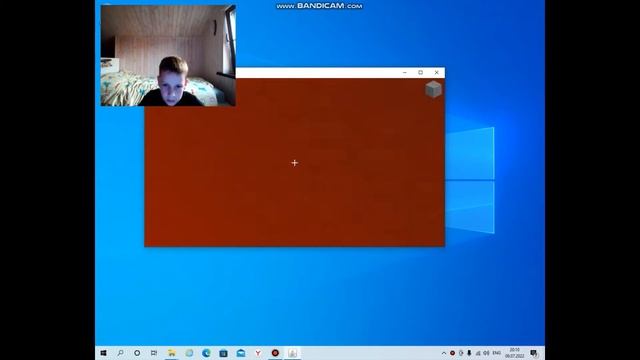Open the notification center icon

533,353
